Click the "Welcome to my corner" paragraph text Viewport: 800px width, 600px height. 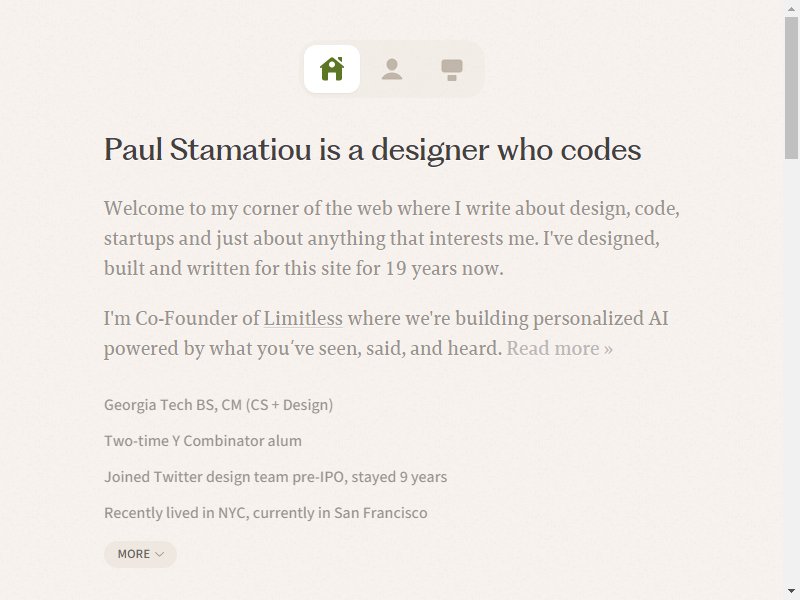click(392, 238)
